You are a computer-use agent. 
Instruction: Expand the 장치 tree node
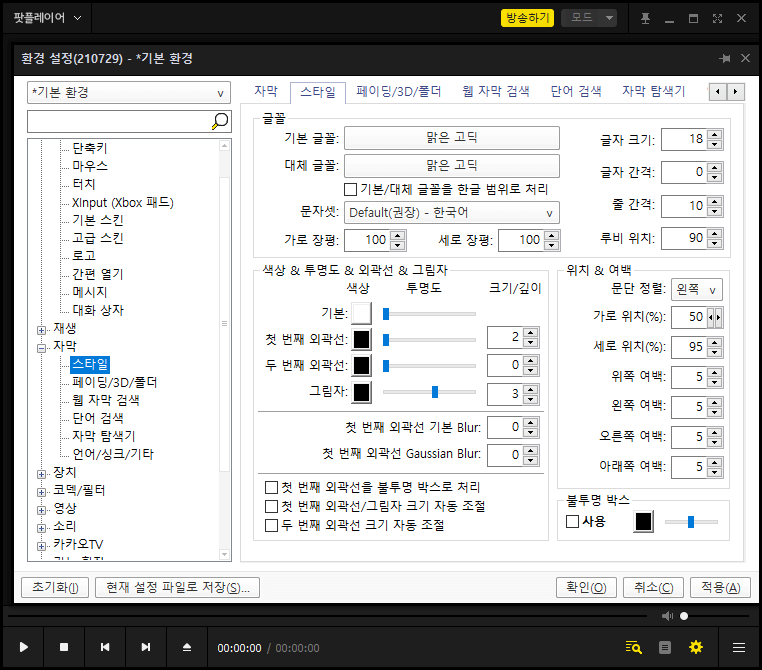tap(41, 474)
